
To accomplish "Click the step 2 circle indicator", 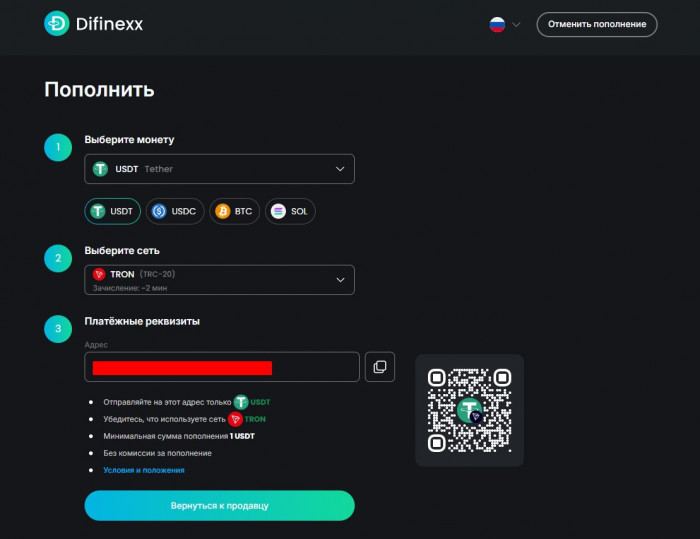I will [58, 258].
